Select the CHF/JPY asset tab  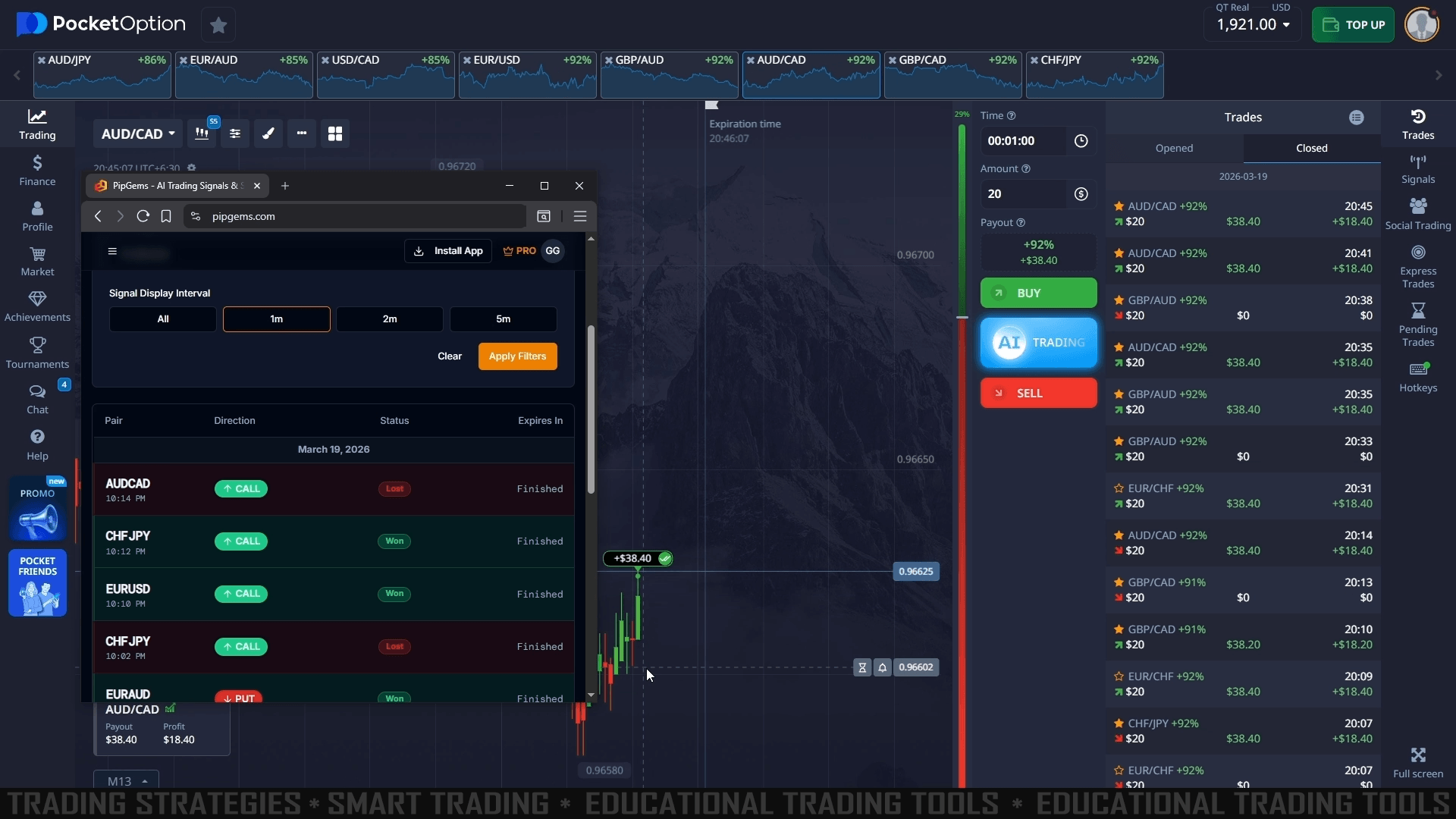1095,75
